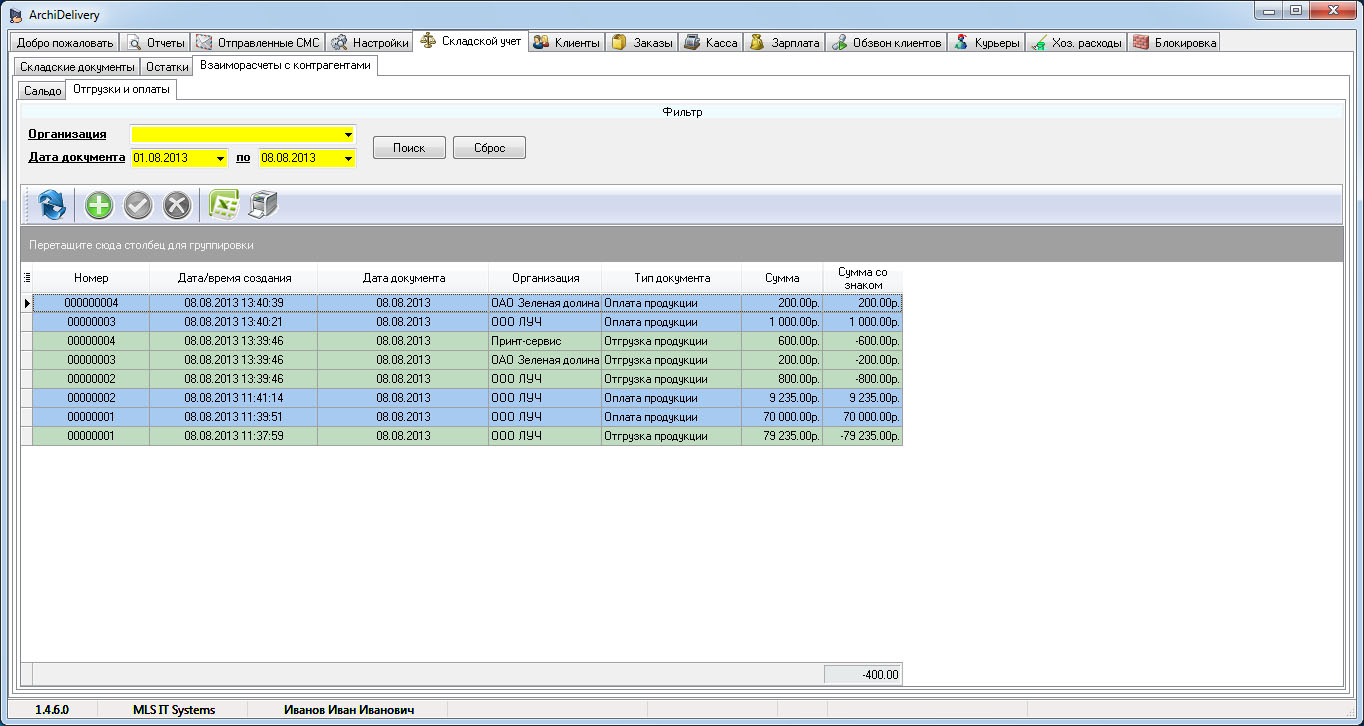Click the gray checkmark confirm icon
The height and width of the screenshot is (726, 1364).
137,206
